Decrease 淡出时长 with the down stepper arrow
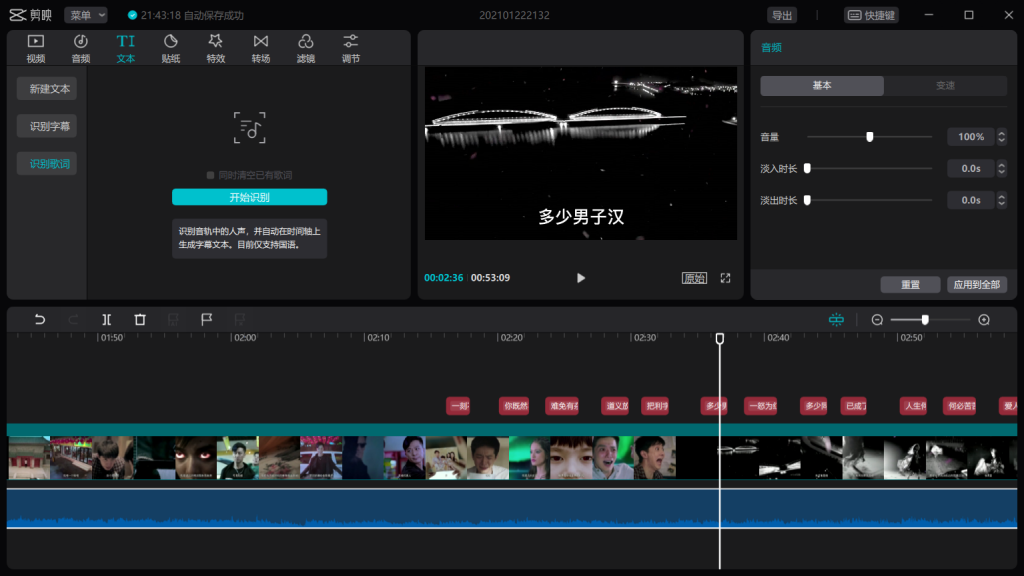The image size is (1024, 576). [x=1001, y=204]
